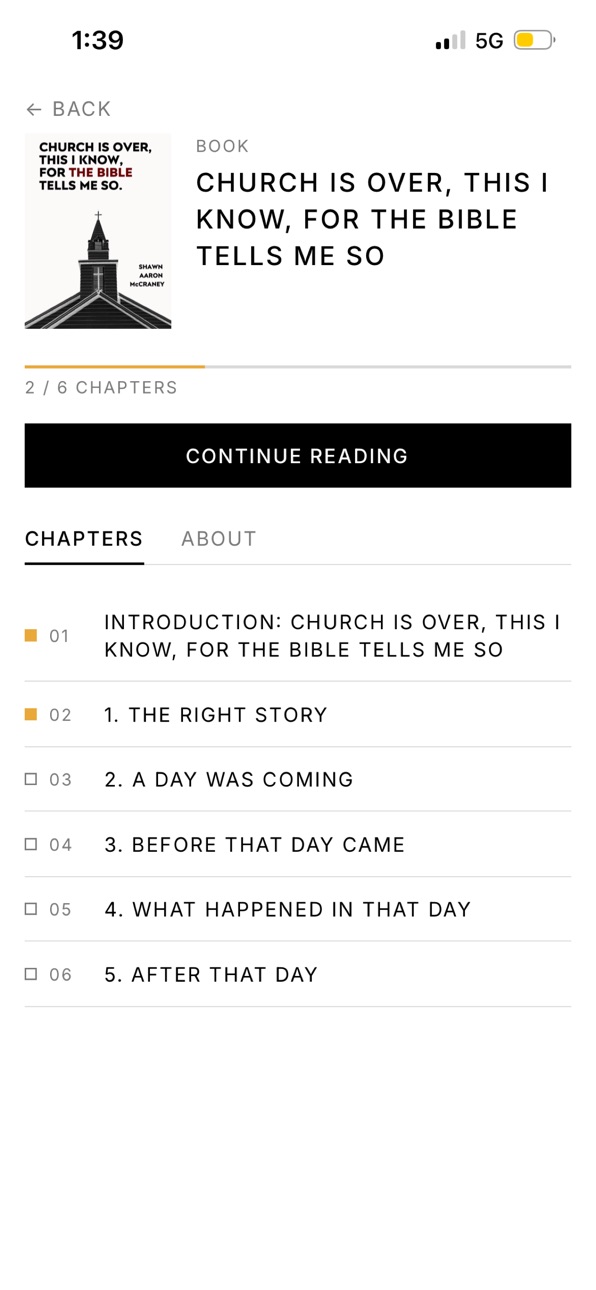Open the book cover thumbnail
Image resolution: width=596 pixels, height=1290 pixels.
coord(98,232)
